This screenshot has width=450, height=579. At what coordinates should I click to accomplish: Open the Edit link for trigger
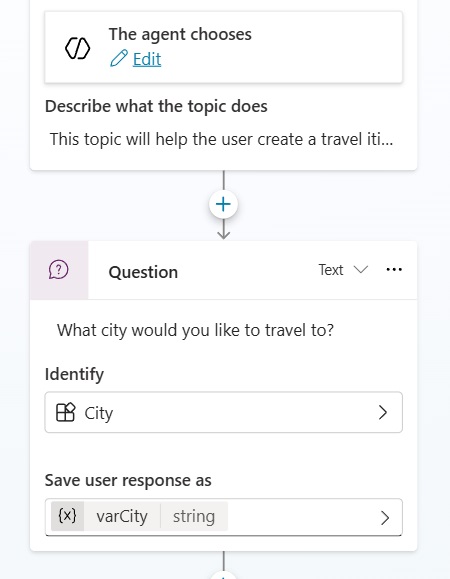[147, 59]
